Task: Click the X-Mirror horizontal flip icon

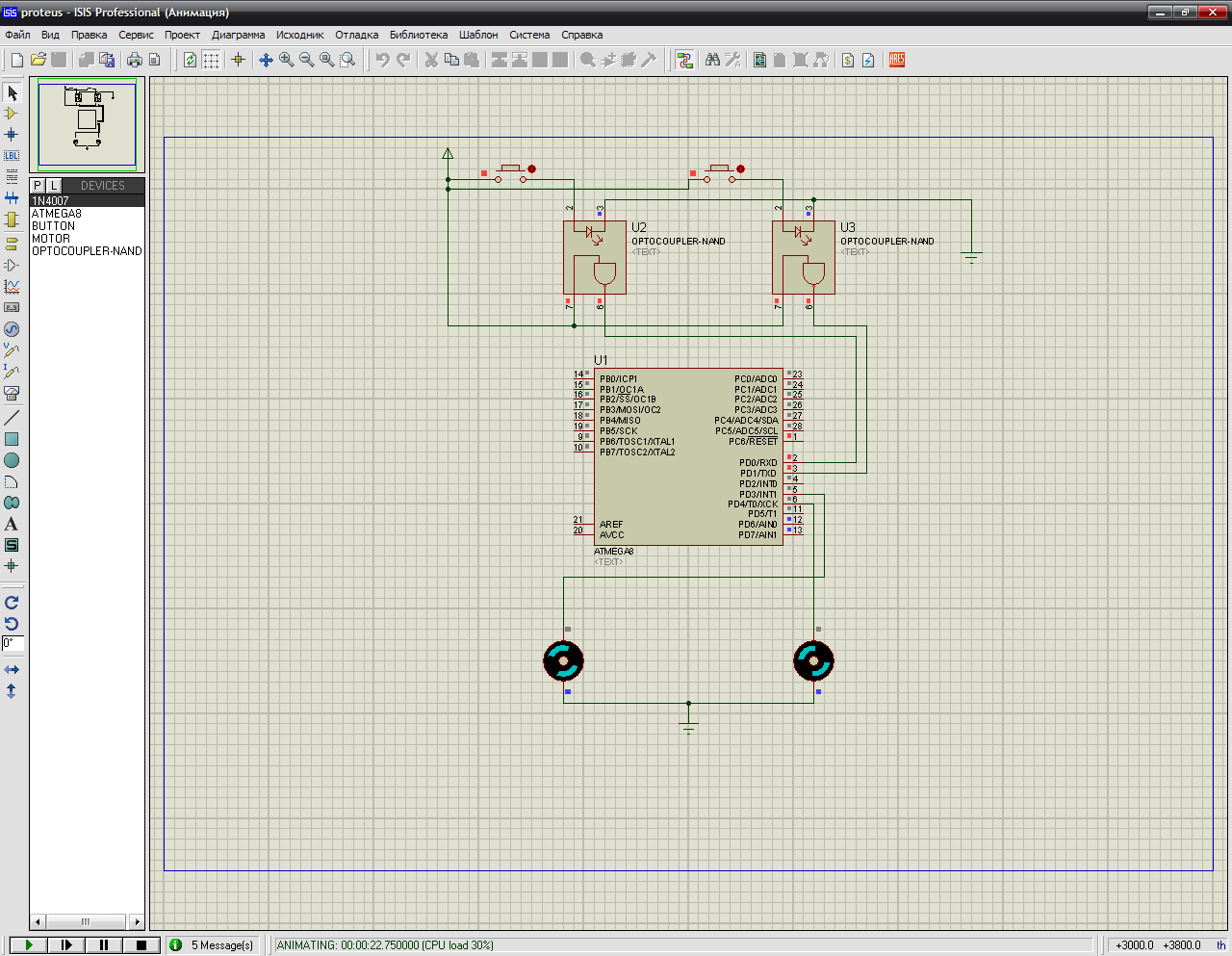Action: [x=12, y=669]
